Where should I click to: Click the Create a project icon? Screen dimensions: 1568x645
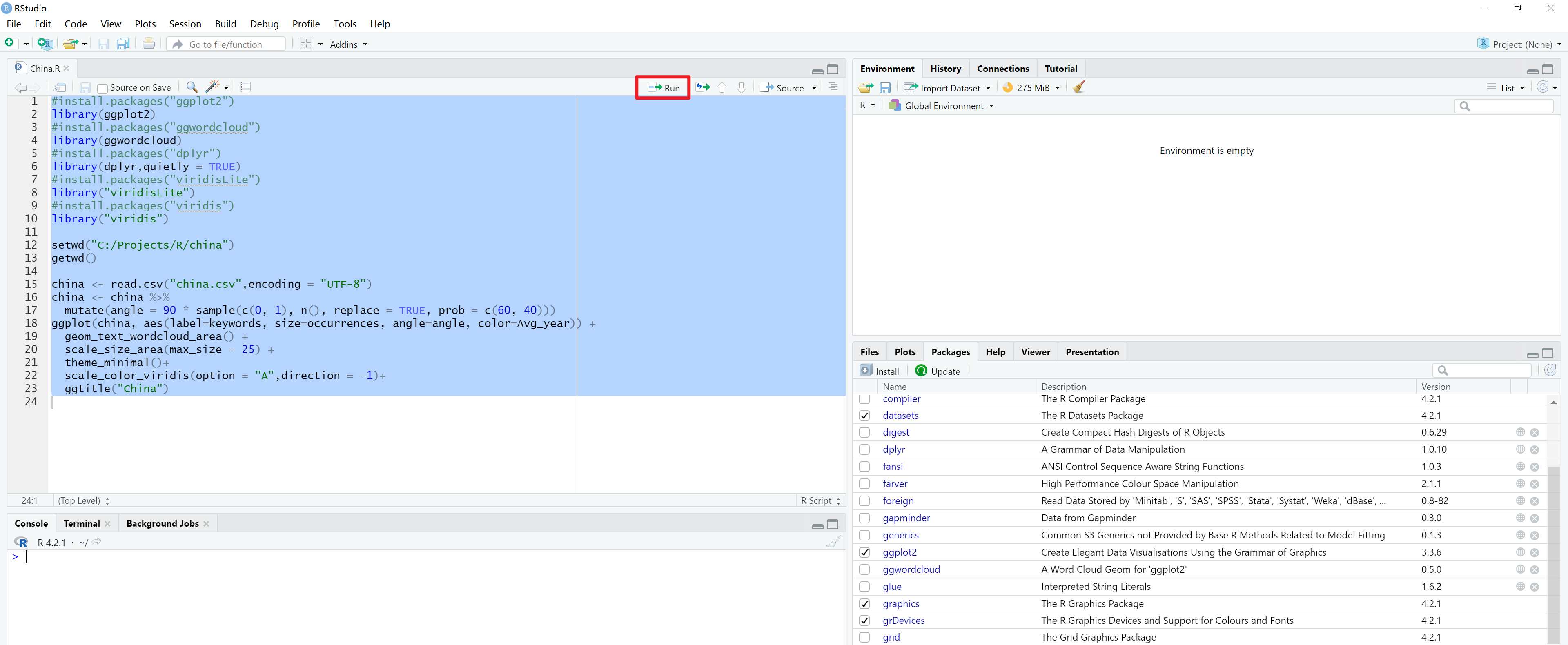pyautogui.click(x=45, y=44)
